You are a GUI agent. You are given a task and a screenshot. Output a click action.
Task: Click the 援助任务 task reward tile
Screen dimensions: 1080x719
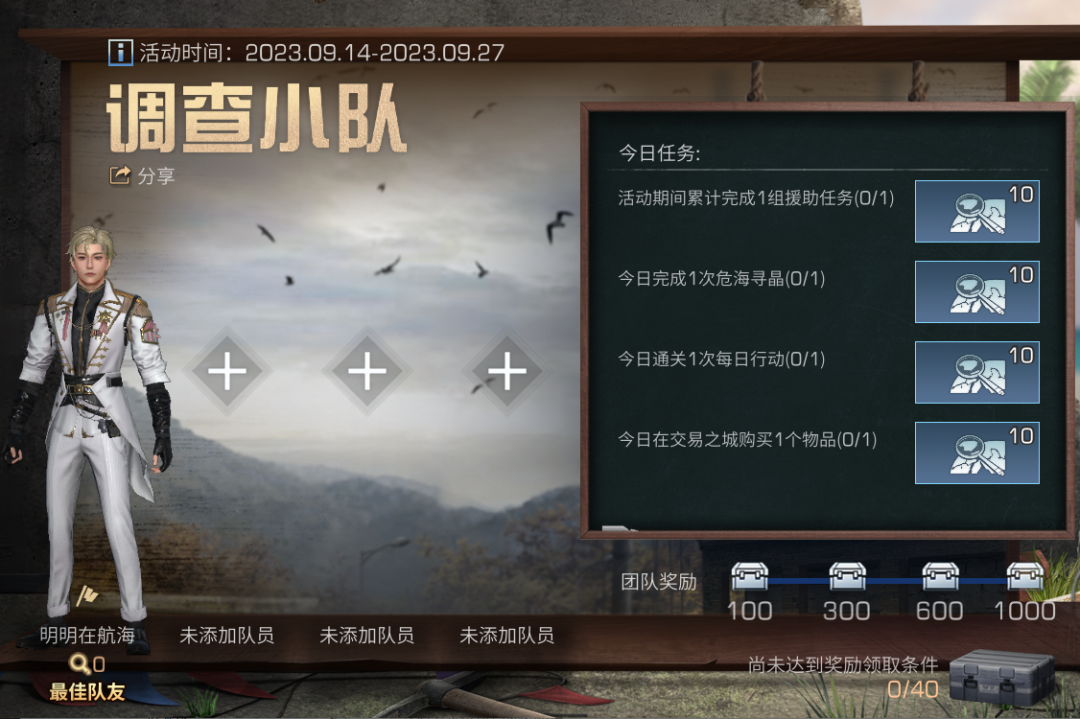pos(977,211)
